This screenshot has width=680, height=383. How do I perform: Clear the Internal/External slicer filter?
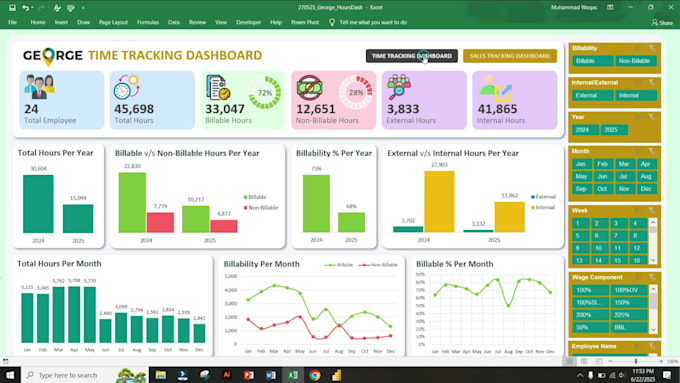652,82
